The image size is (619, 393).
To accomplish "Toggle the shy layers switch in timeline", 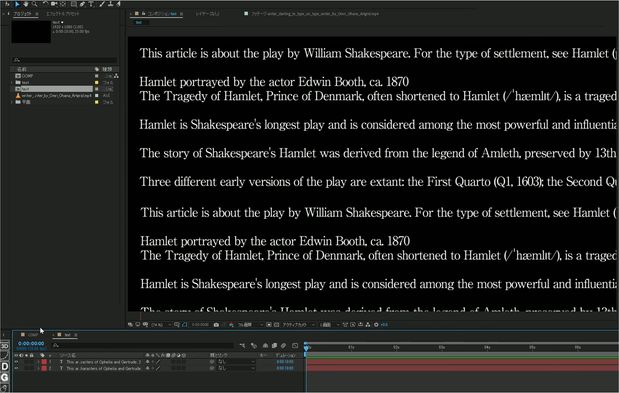I will coord(265,346).
